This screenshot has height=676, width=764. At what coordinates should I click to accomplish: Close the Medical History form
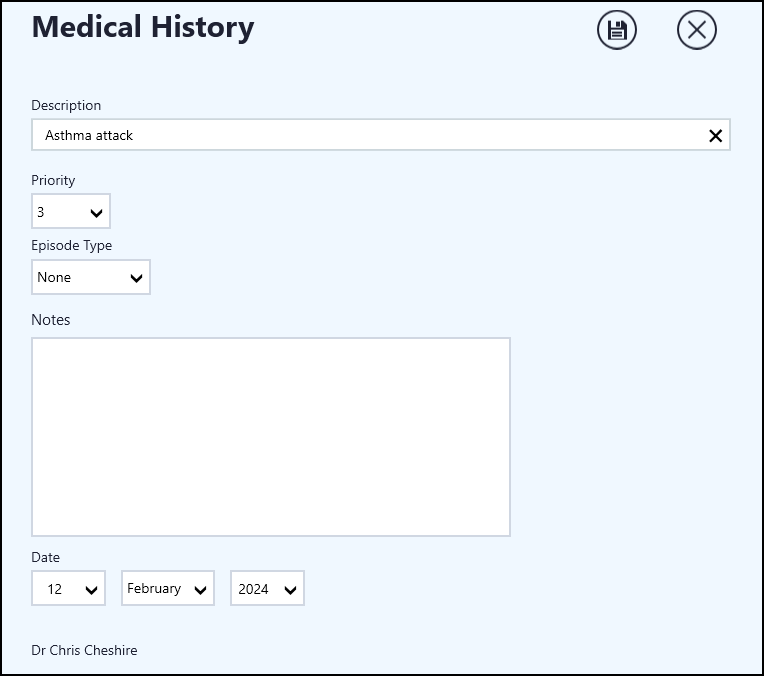697,30
